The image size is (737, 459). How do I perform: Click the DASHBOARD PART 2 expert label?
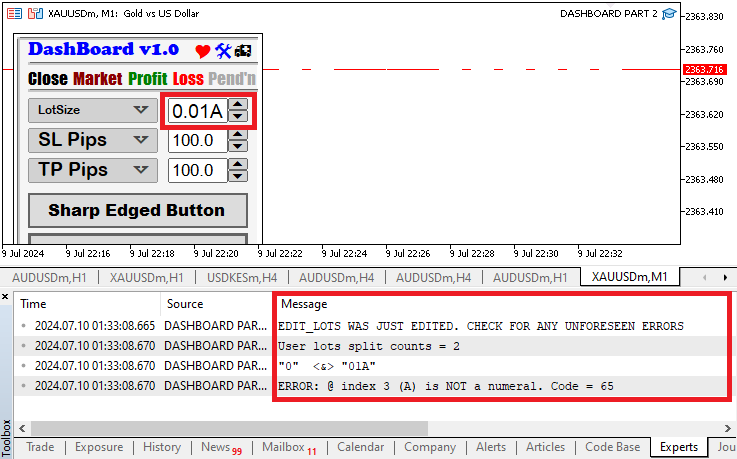point(609,14)
